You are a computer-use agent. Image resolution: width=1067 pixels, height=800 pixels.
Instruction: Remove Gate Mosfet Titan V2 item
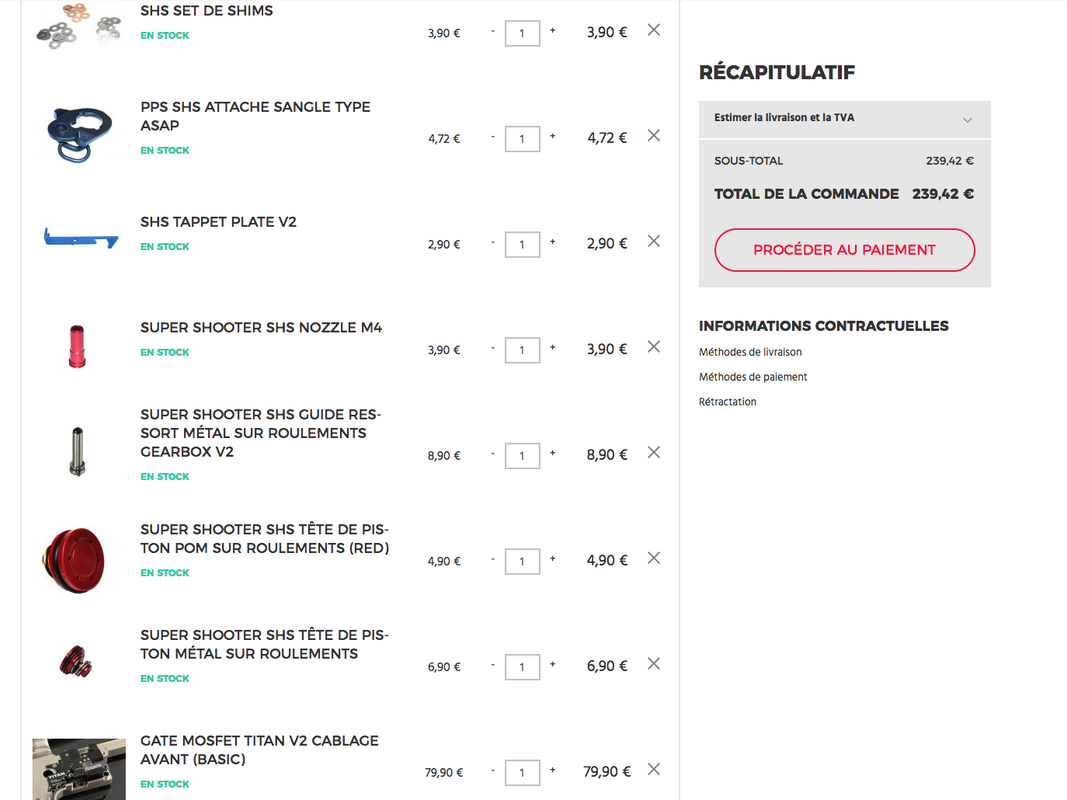tap(654, 769)
